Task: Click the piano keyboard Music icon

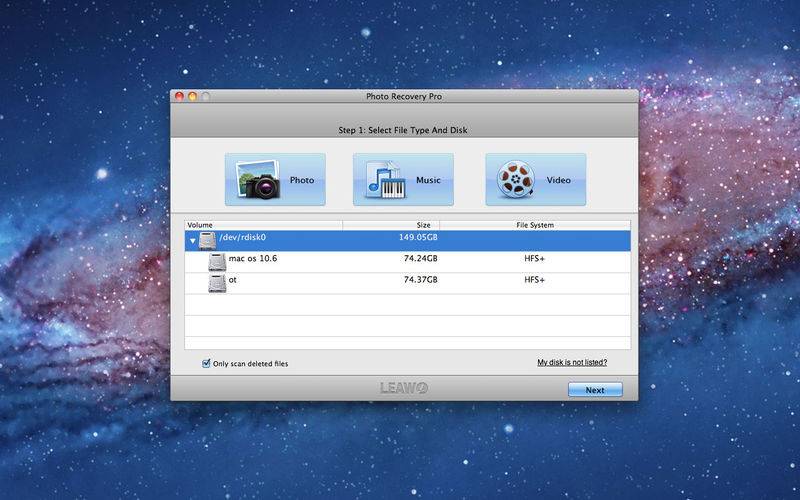Action: coord(386,180)
